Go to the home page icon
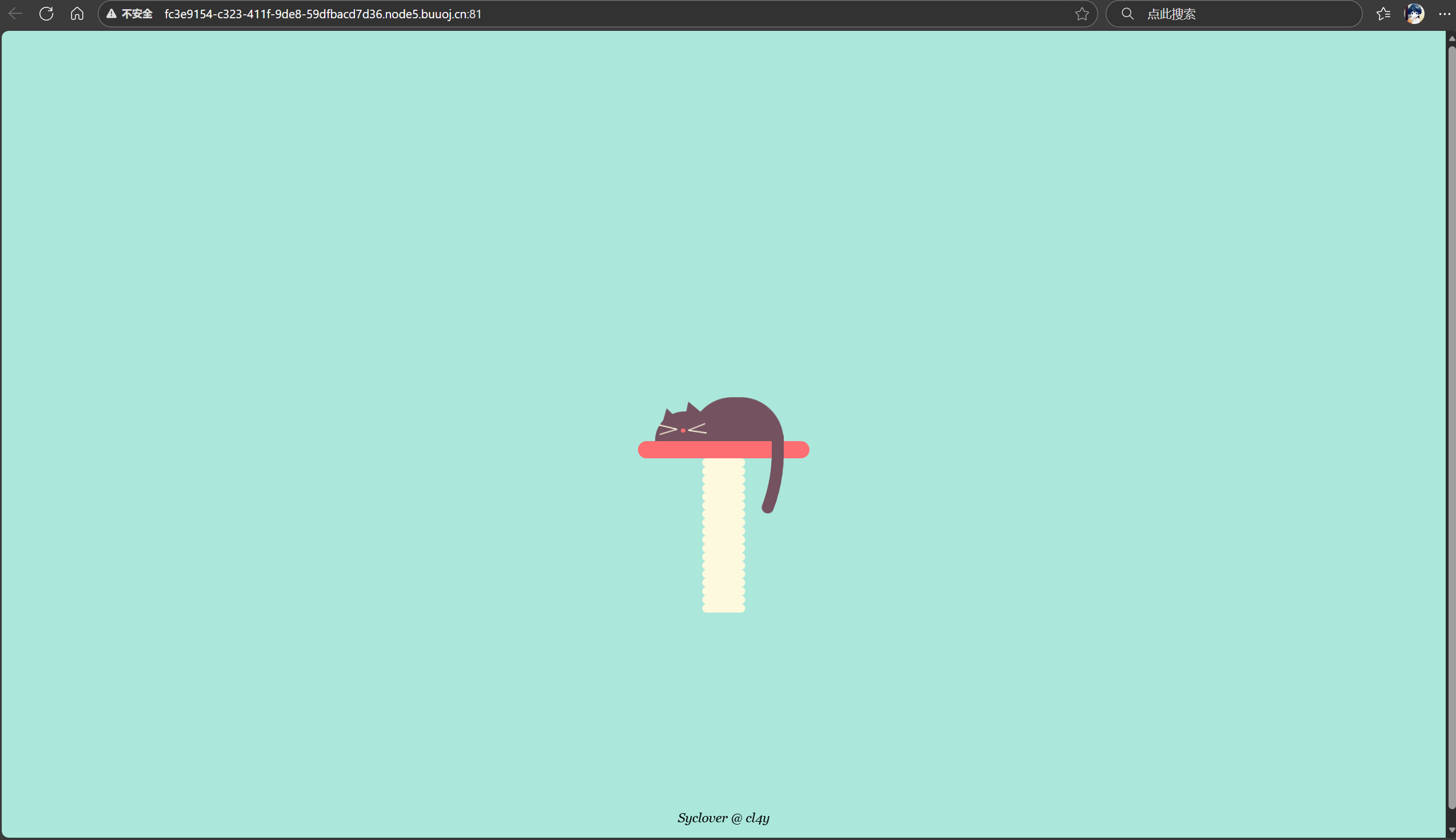This screenshot has width=1456, height=840. click(77, 14)
